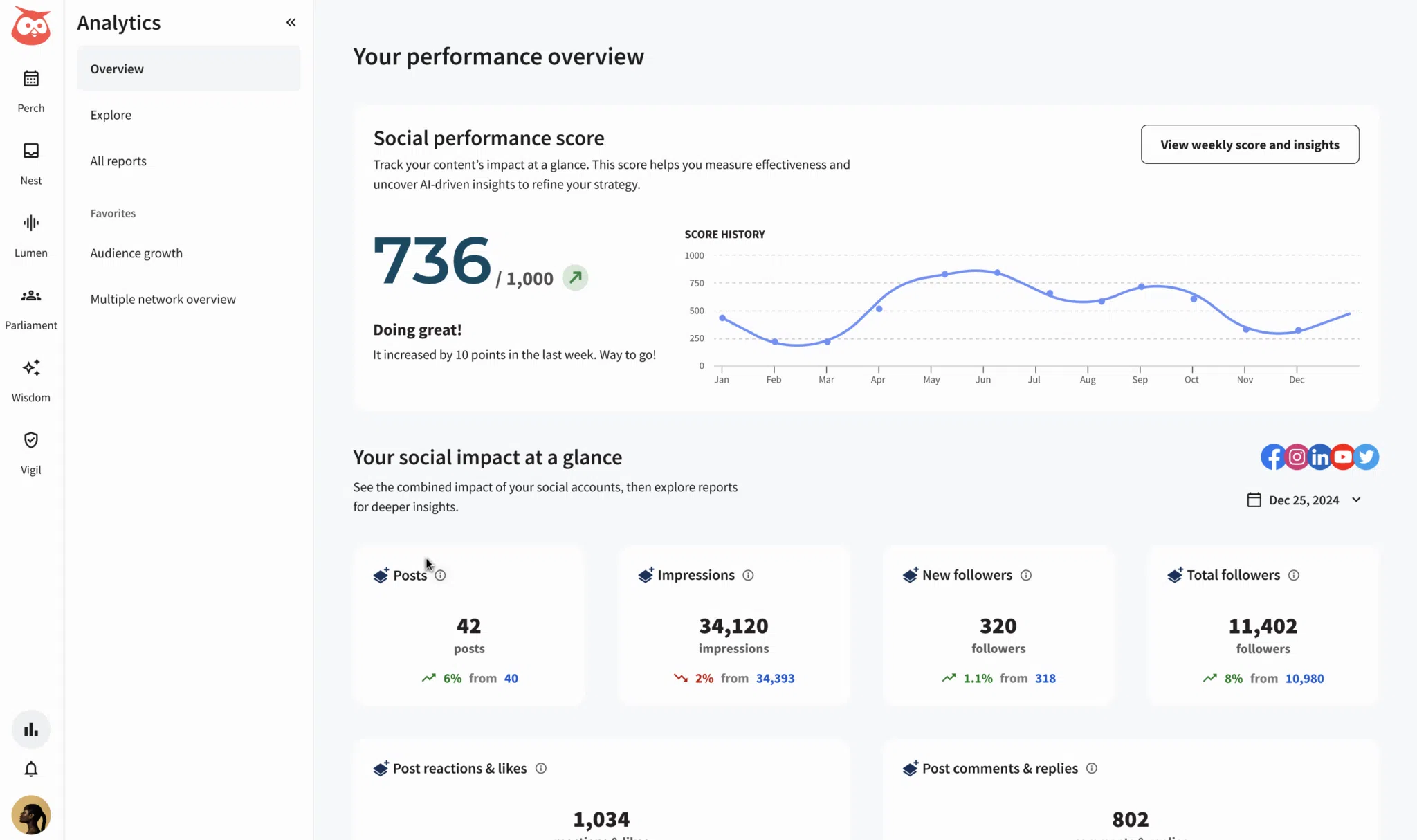Click the YouTube network icon
Viewport: 1417px width, 840px height.
coord(1343,457)
